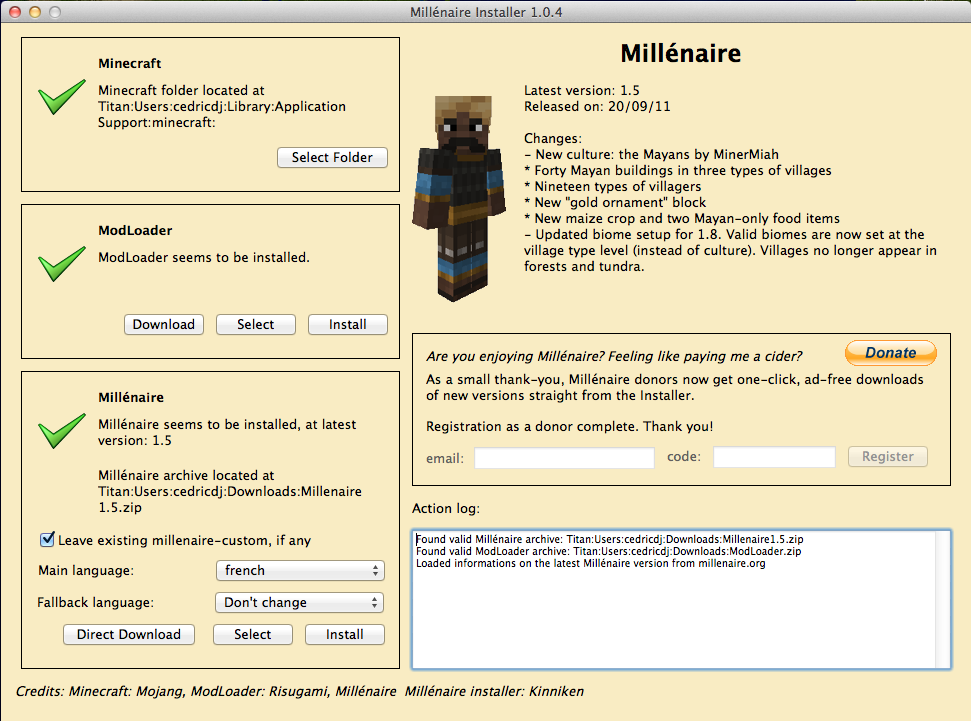Click the 'Loaded informations on the latest' log line
Viewport: 971px width, 721px height.
[x=590, y=564]
